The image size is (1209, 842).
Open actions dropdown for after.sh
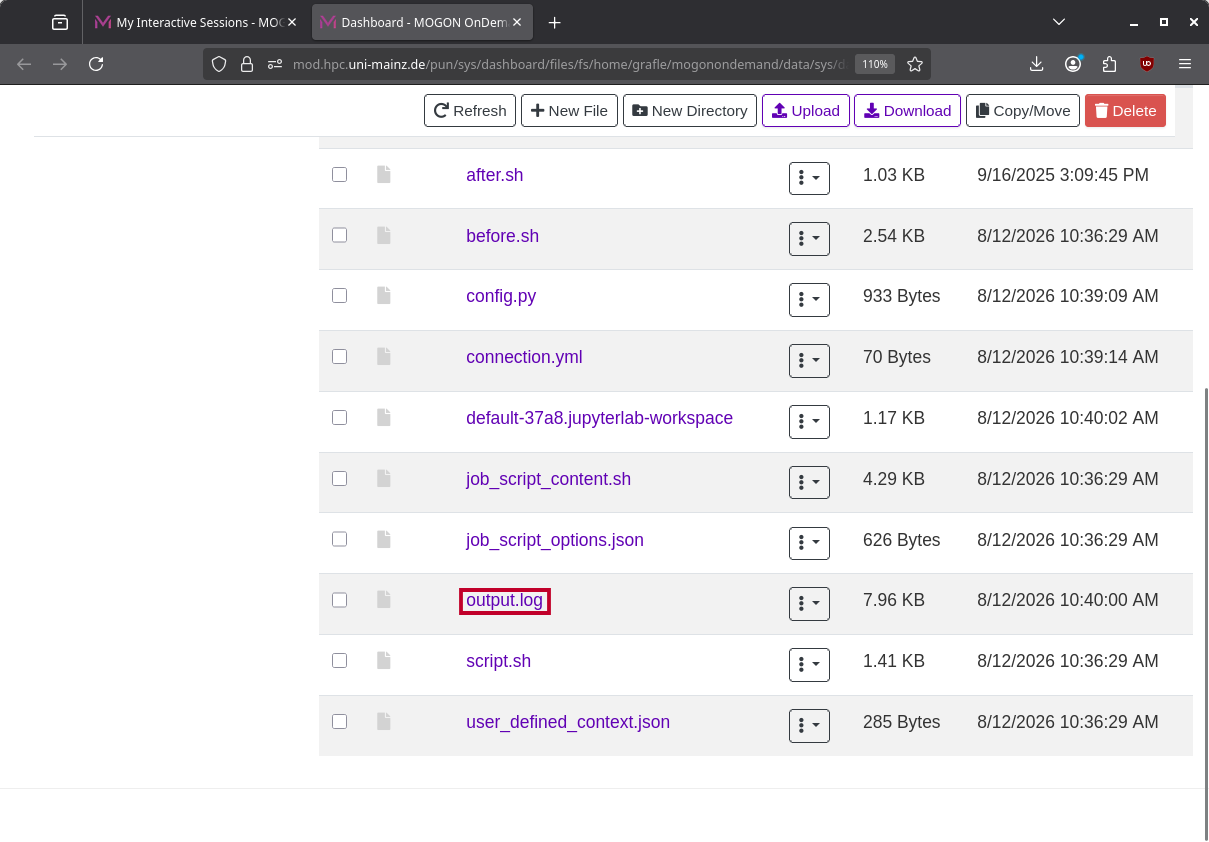pos(809,178)
